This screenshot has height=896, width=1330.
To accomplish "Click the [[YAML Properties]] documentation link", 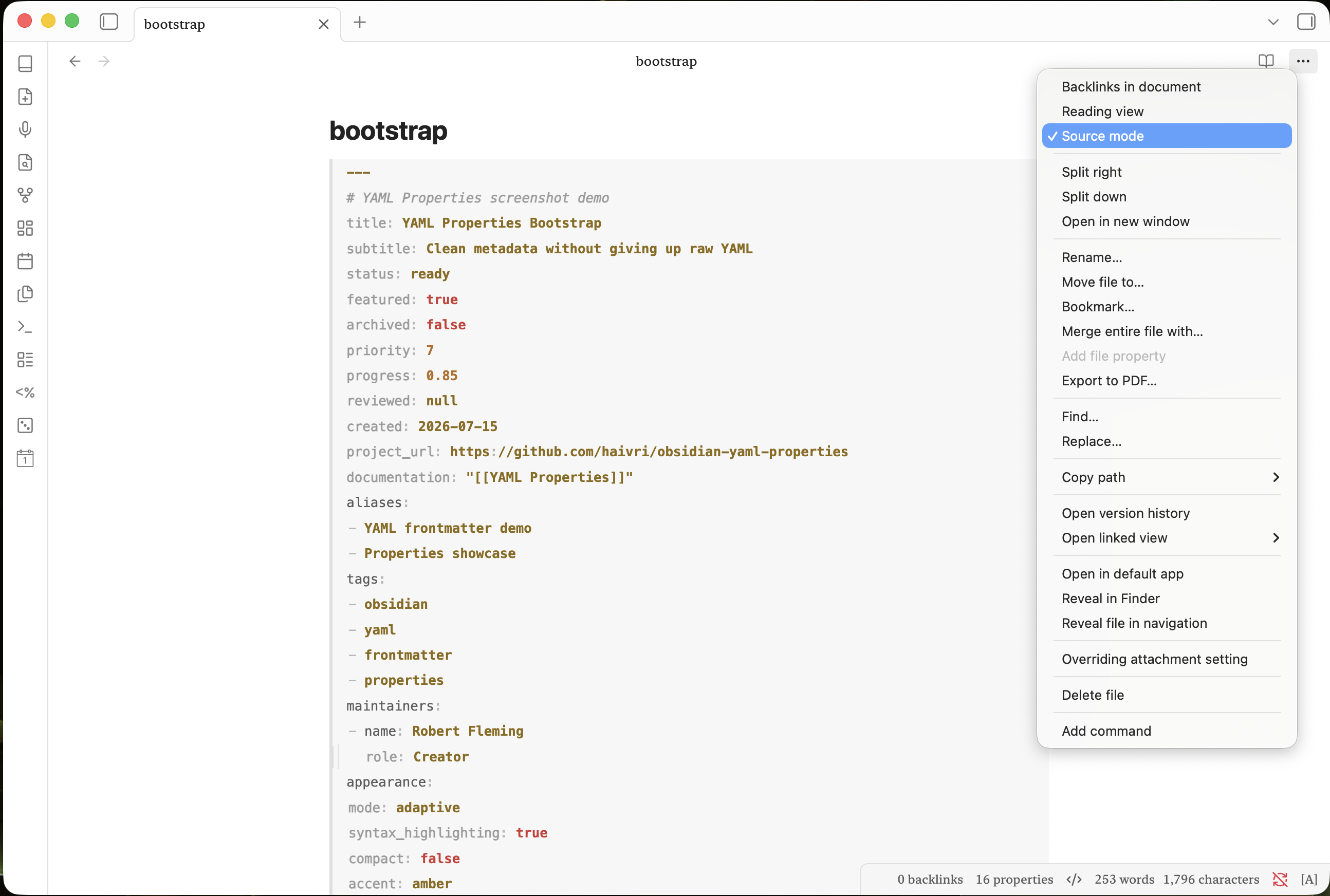I will coord(549,477).
